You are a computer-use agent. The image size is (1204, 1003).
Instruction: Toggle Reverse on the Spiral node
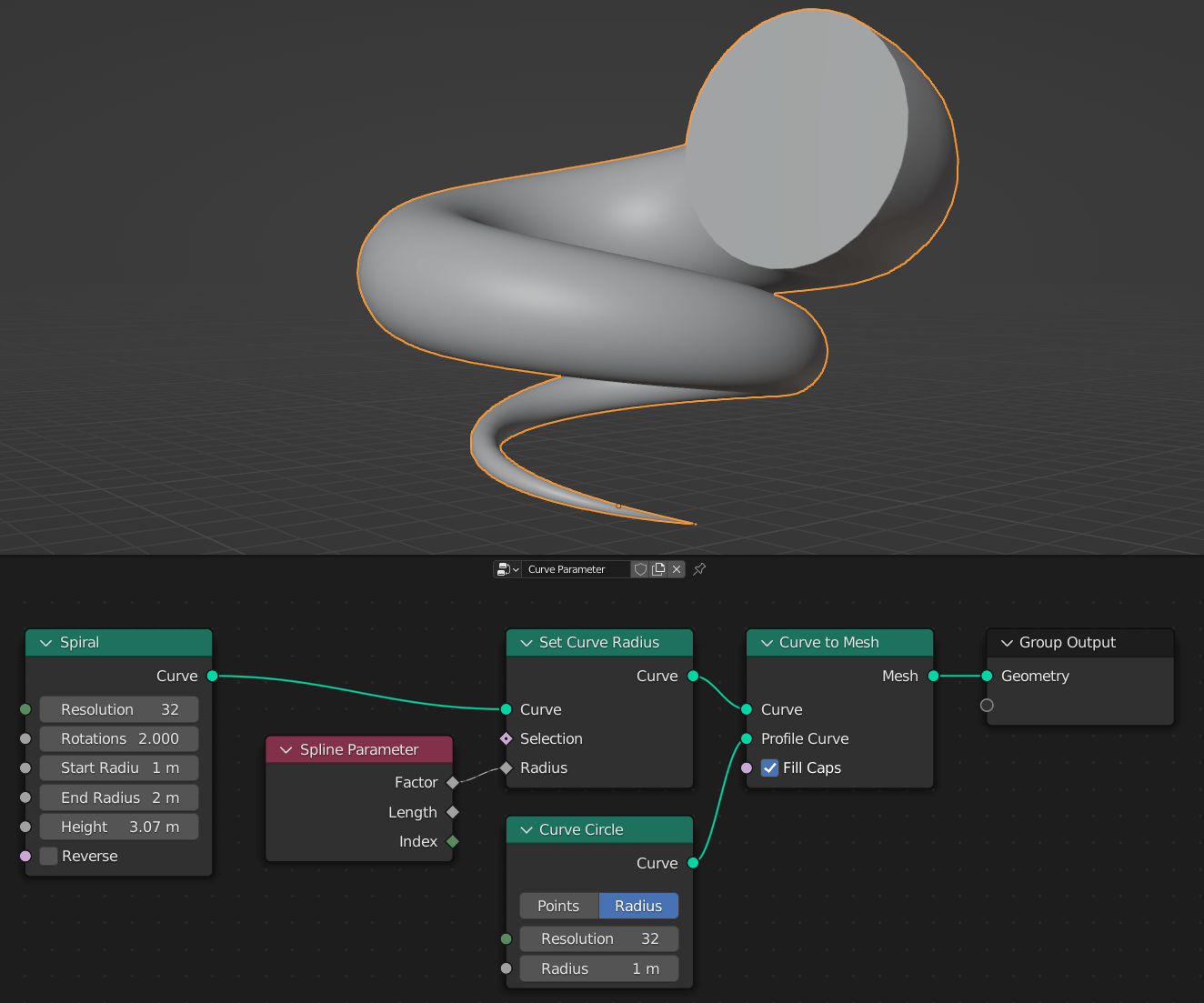click(47, 856)
